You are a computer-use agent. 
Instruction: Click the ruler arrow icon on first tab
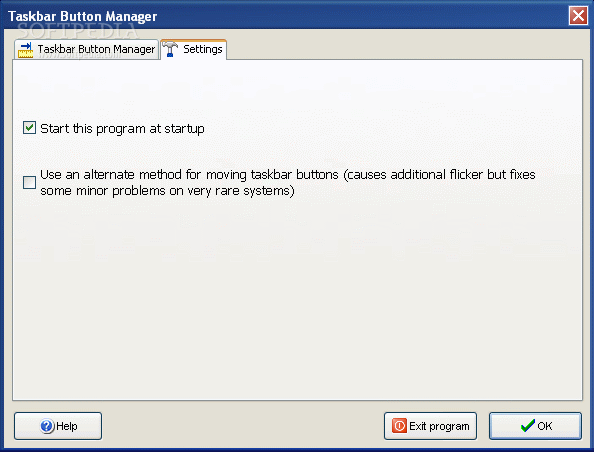pyautogui.click(x=26, y=50)
